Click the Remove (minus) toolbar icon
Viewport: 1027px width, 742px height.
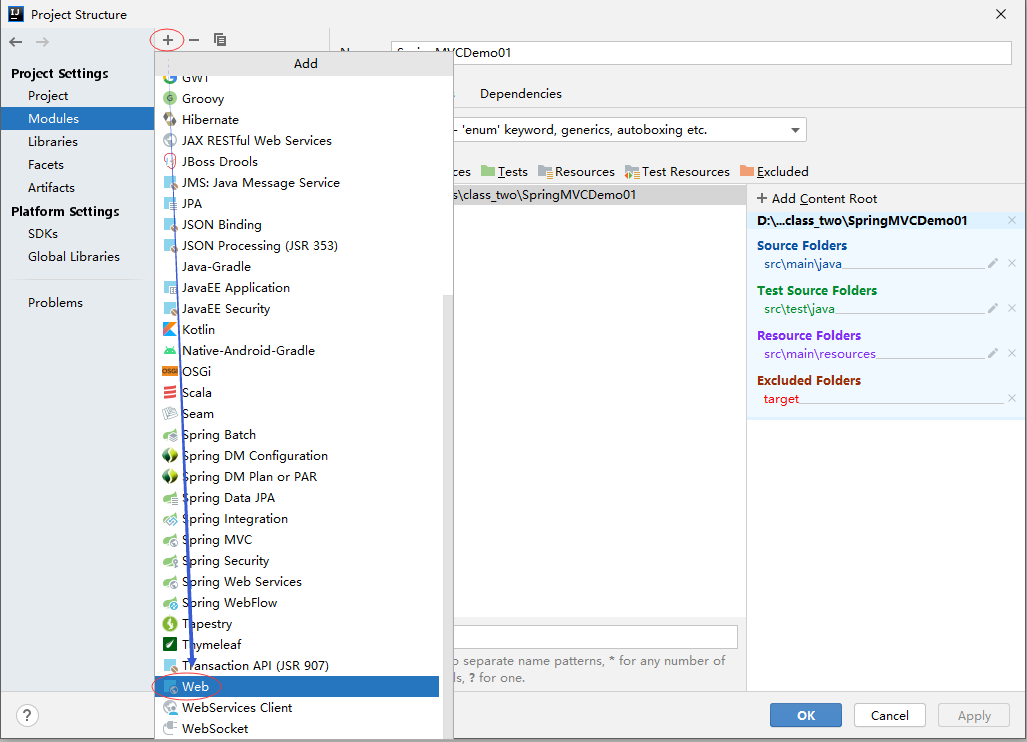[194, 40]
